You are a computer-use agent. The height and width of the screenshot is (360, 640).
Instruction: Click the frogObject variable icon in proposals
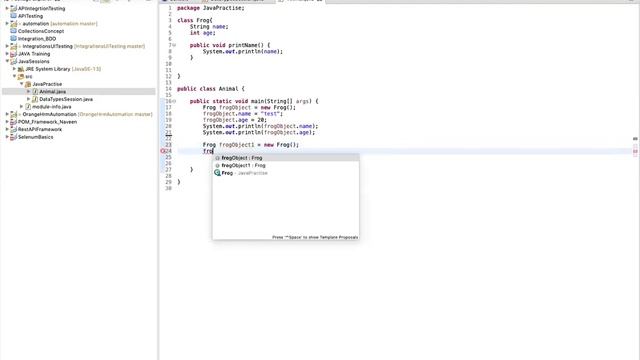[218, 158]
